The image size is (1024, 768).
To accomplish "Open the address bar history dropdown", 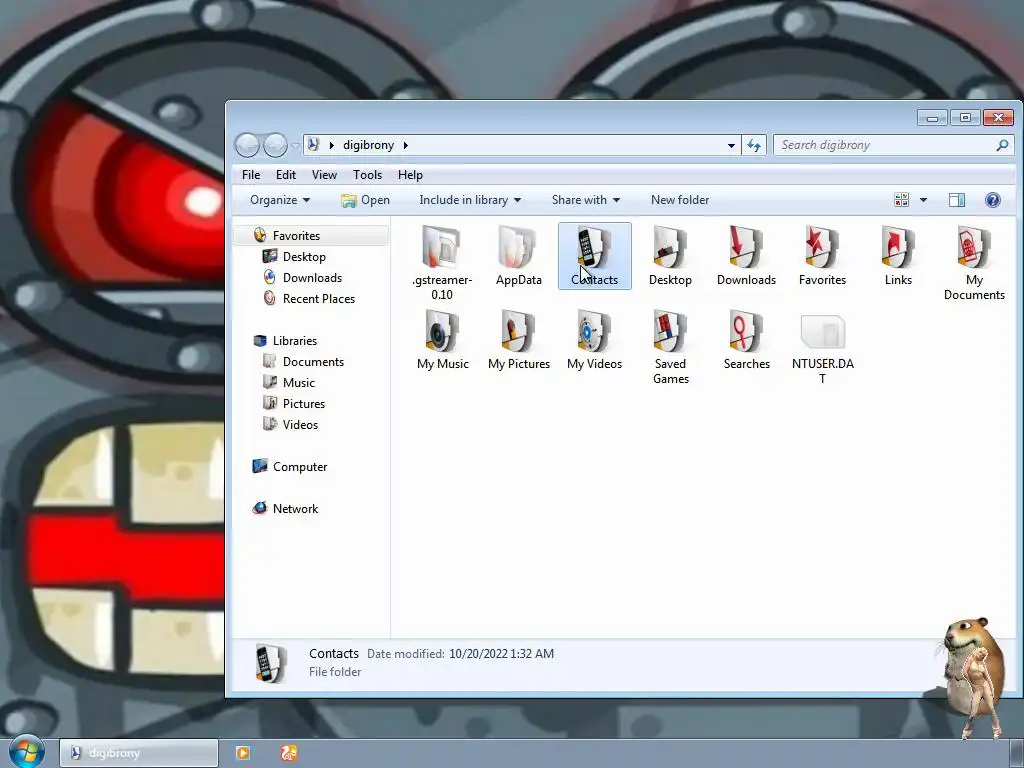I will tap(731, 145).
